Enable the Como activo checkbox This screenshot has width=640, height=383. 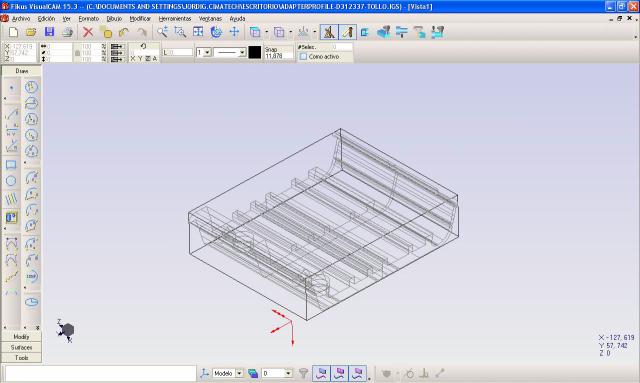(x=303, y=57)
